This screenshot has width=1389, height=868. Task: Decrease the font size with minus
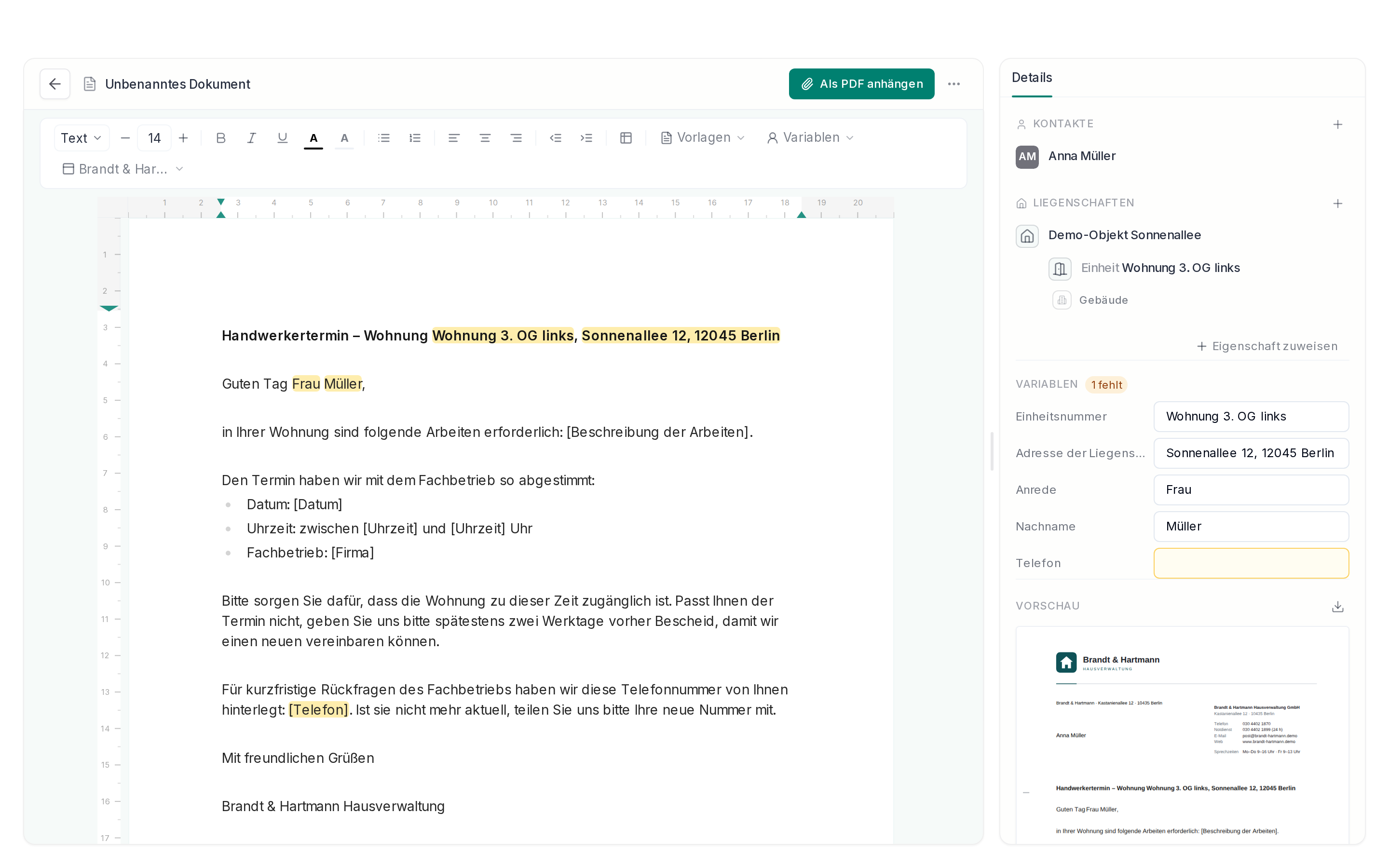coord(125,138)
